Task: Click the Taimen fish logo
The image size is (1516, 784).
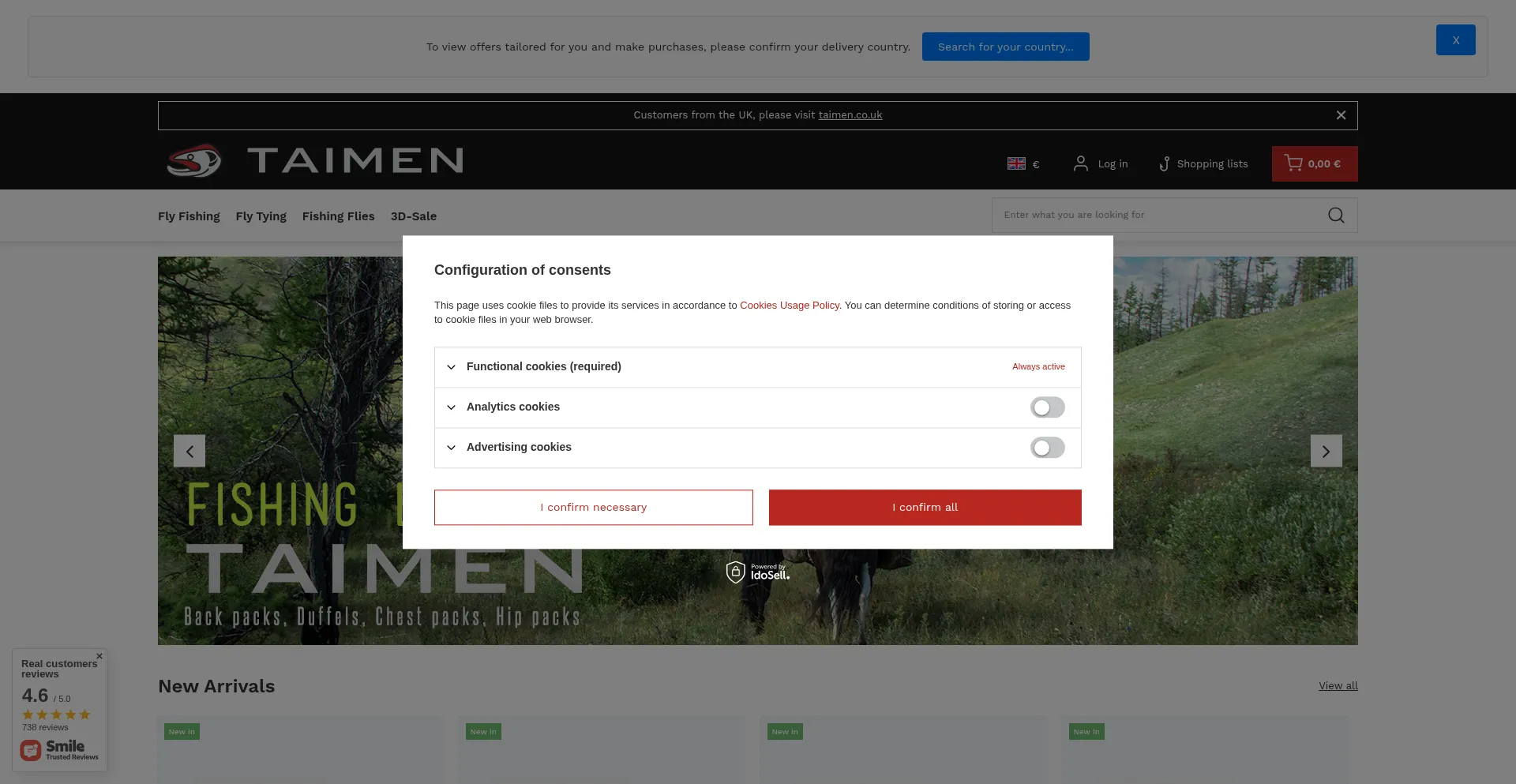Action: click(x=194, y=161)
